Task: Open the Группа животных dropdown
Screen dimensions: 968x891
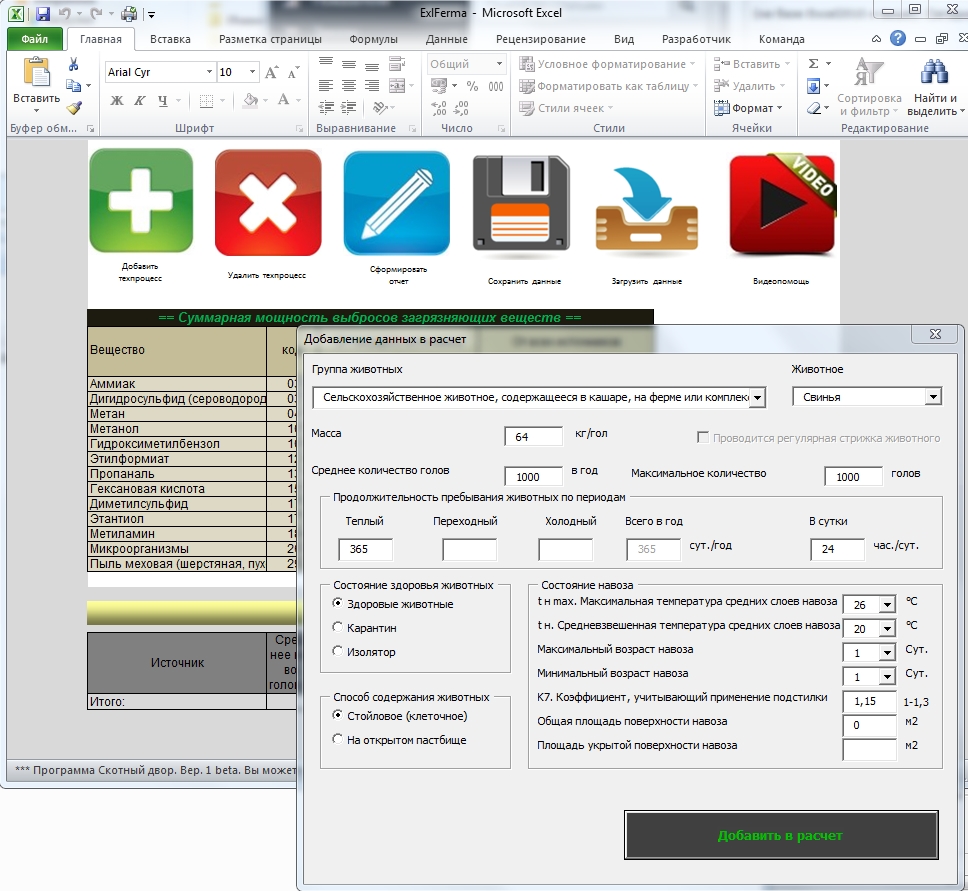Action: tap(758, 397)
